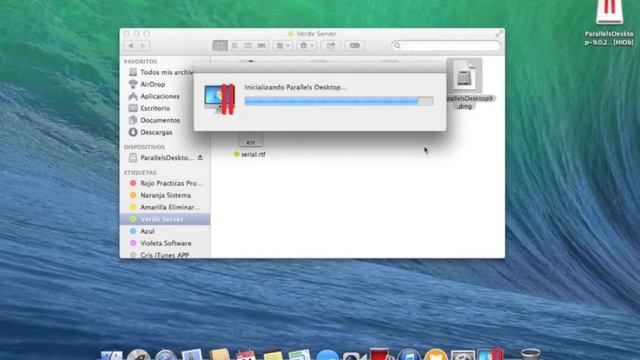This screenshot has height=360, width=640.
Task: Click the Verde Server window title
Action: click(x=316, y=33)
